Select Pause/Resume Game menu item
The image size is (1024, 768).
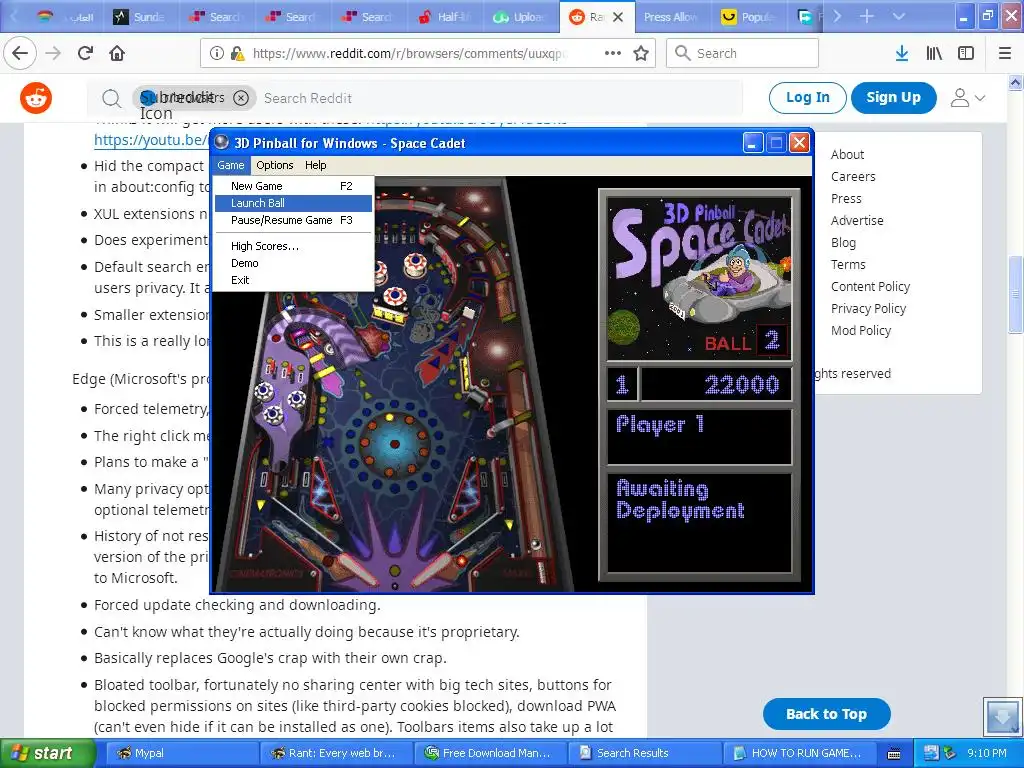pos(293,220)
